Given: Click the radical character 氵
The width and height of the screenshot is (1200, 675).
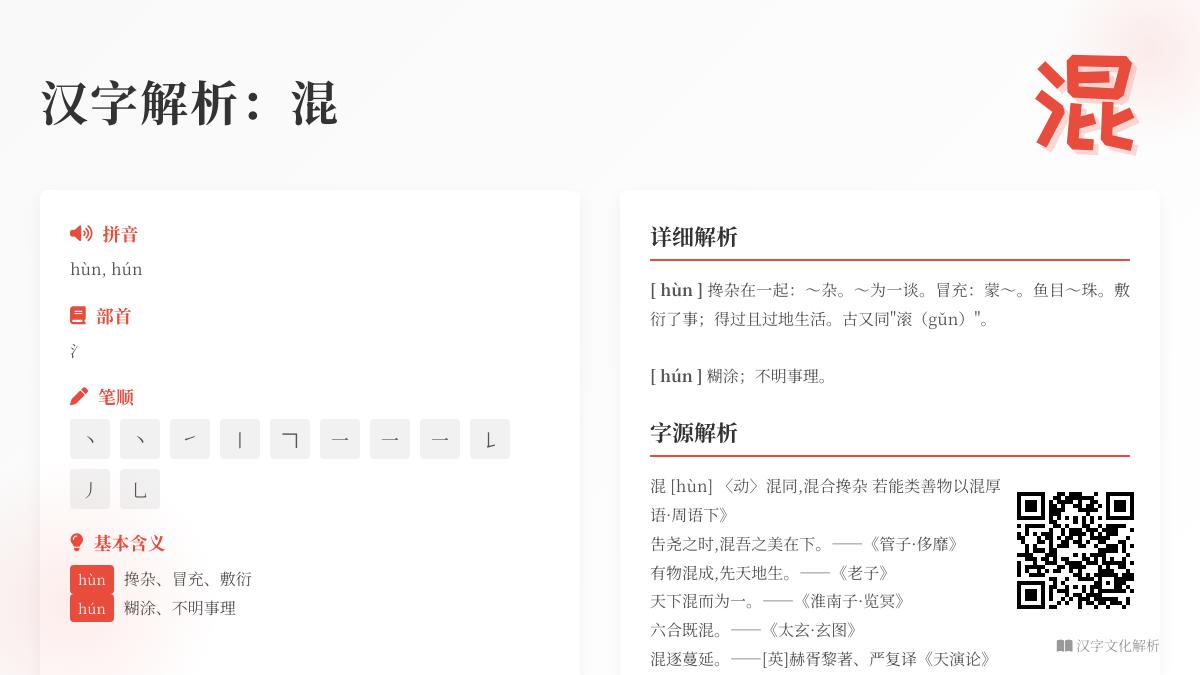Looking at the screenshot, I should point(74,351).
